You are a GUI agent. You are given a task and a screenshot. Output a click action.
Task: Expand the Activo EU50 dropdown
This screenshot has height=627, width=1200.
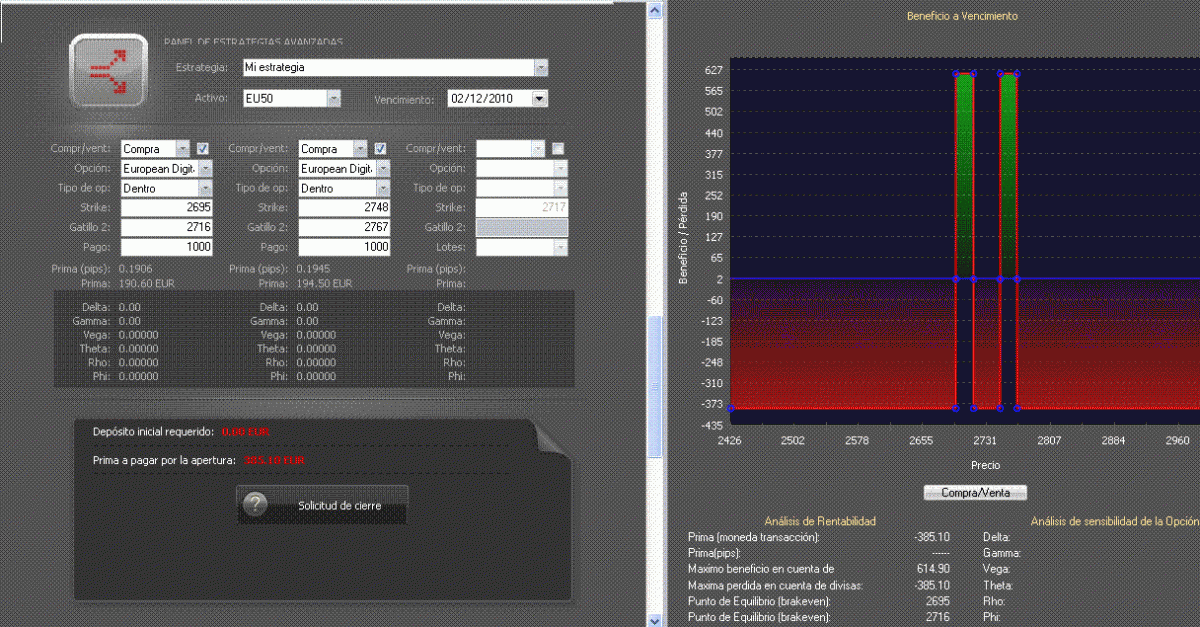pos(333,99)
